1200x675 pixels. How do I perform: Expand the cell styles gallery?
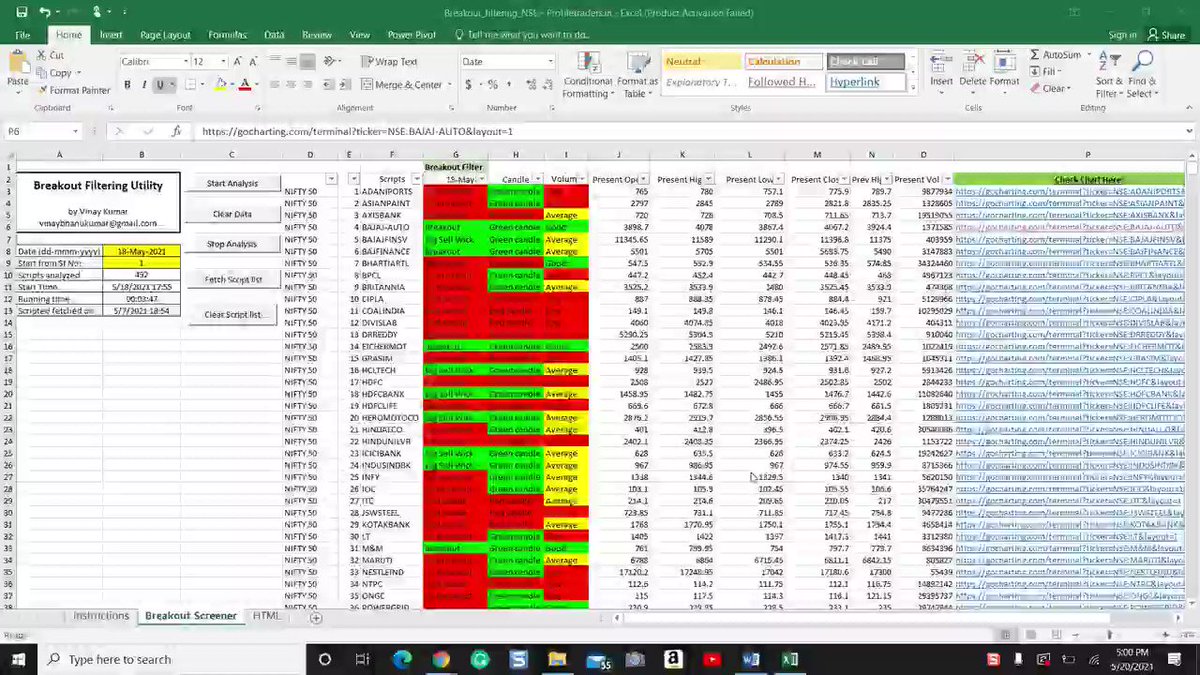click(913, 88)
